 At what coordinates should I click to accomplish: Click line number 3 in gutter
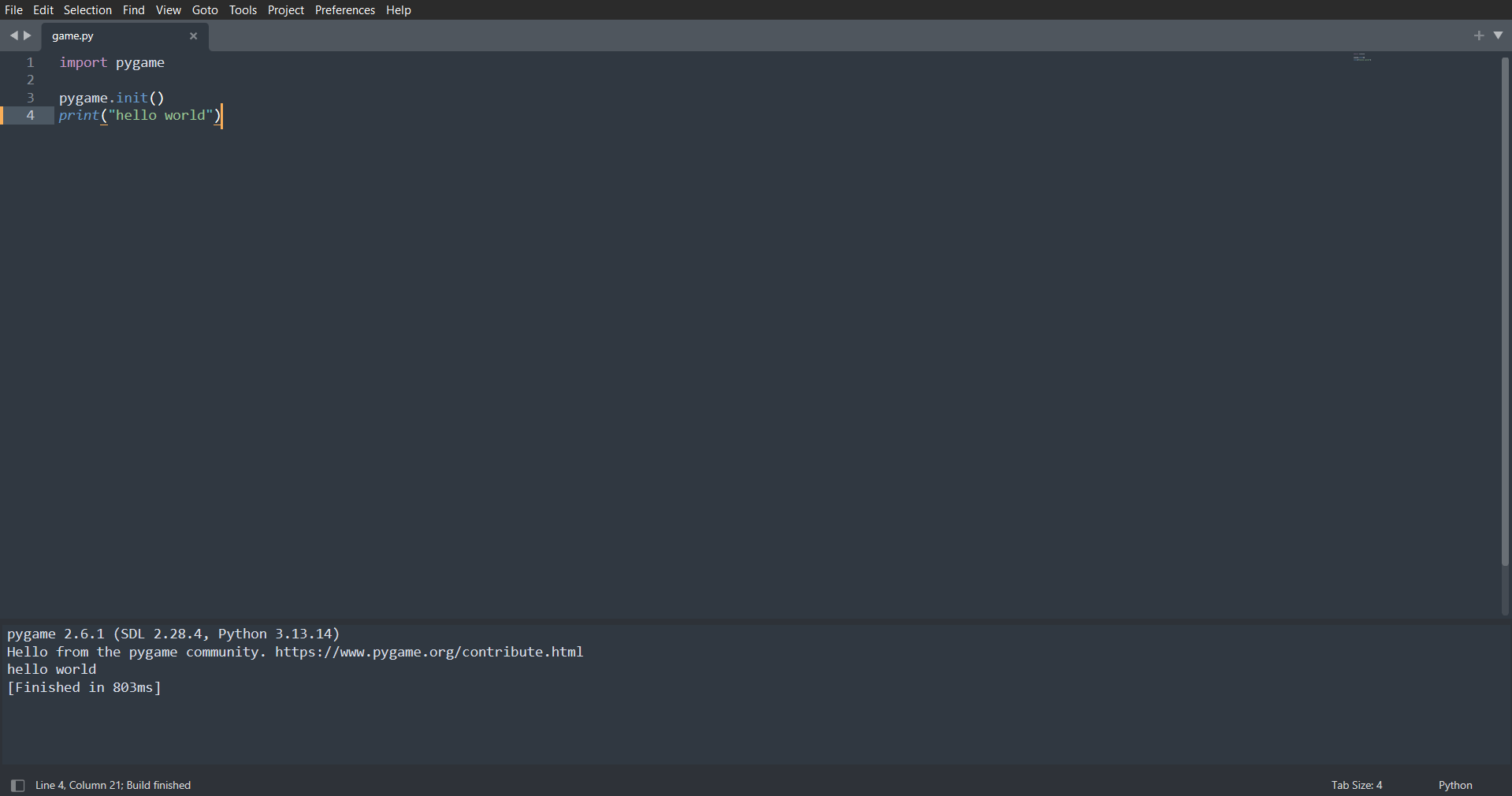(31, 98)
